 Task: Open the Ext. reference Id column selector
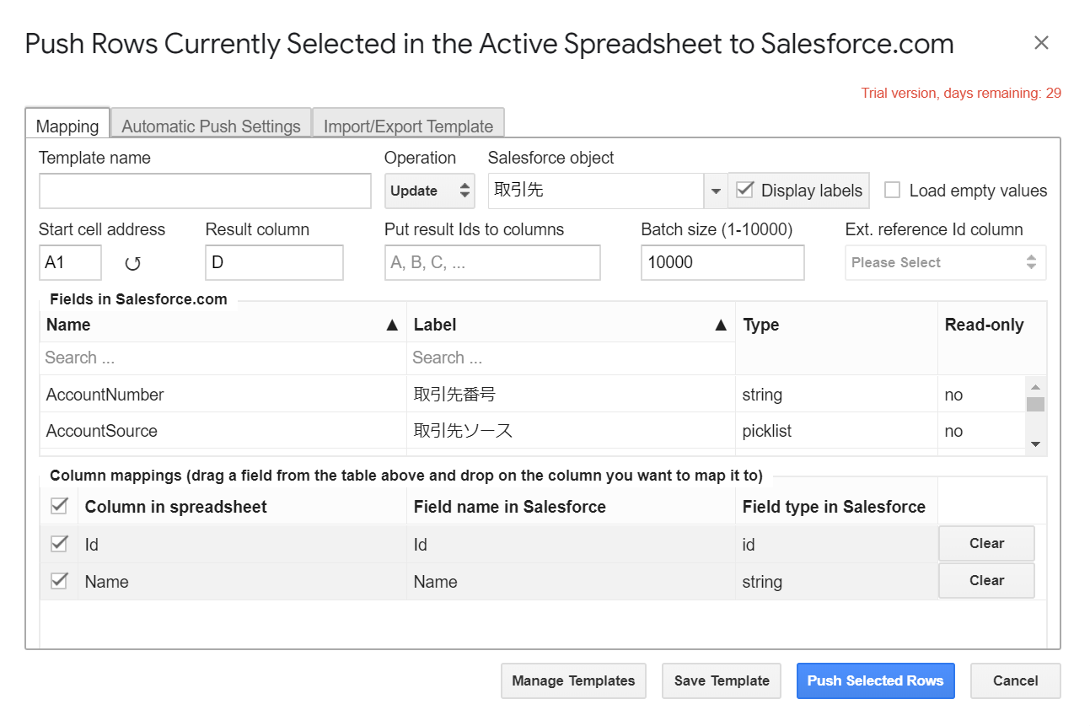point(945,262)
